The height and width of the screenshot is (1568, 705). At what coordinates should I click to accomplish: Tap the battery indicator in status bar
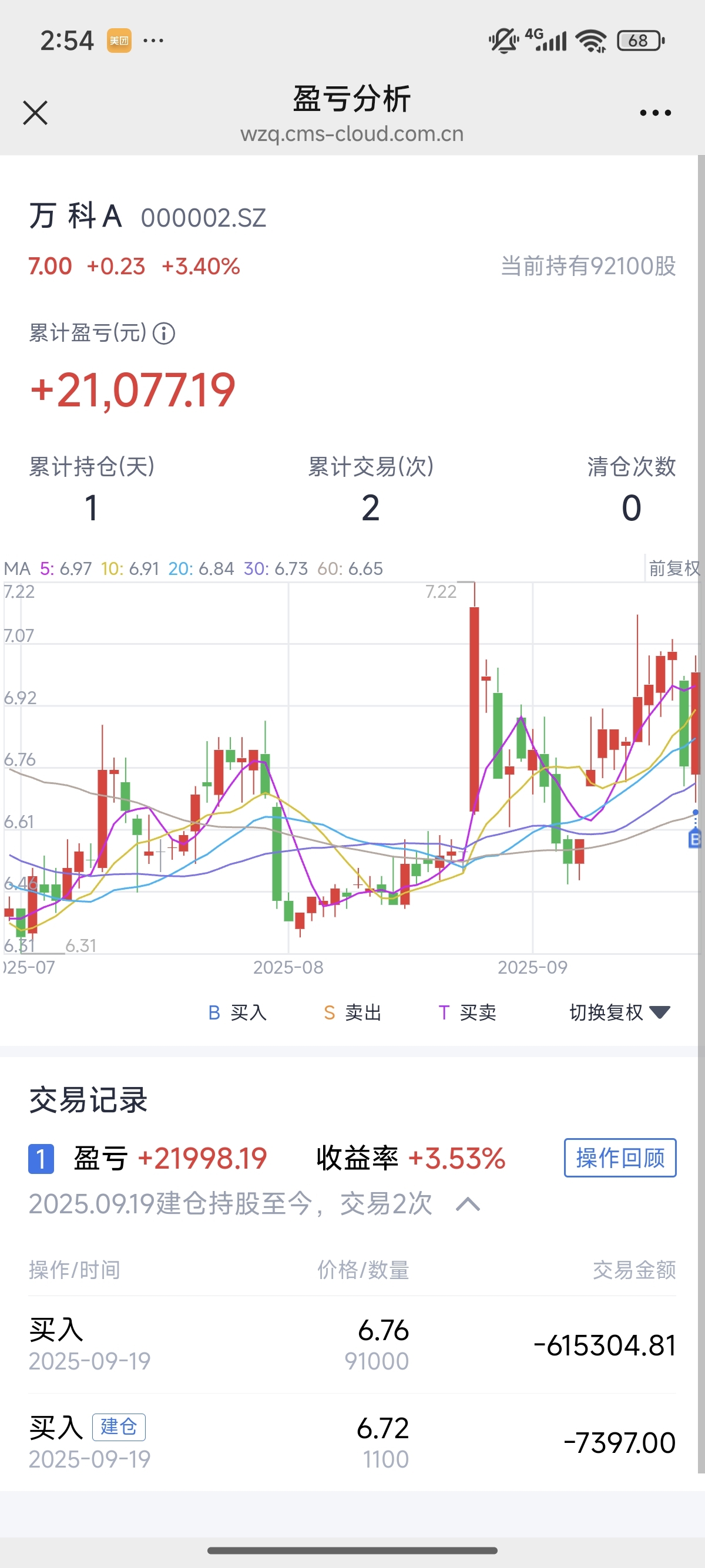pos(640,41)
